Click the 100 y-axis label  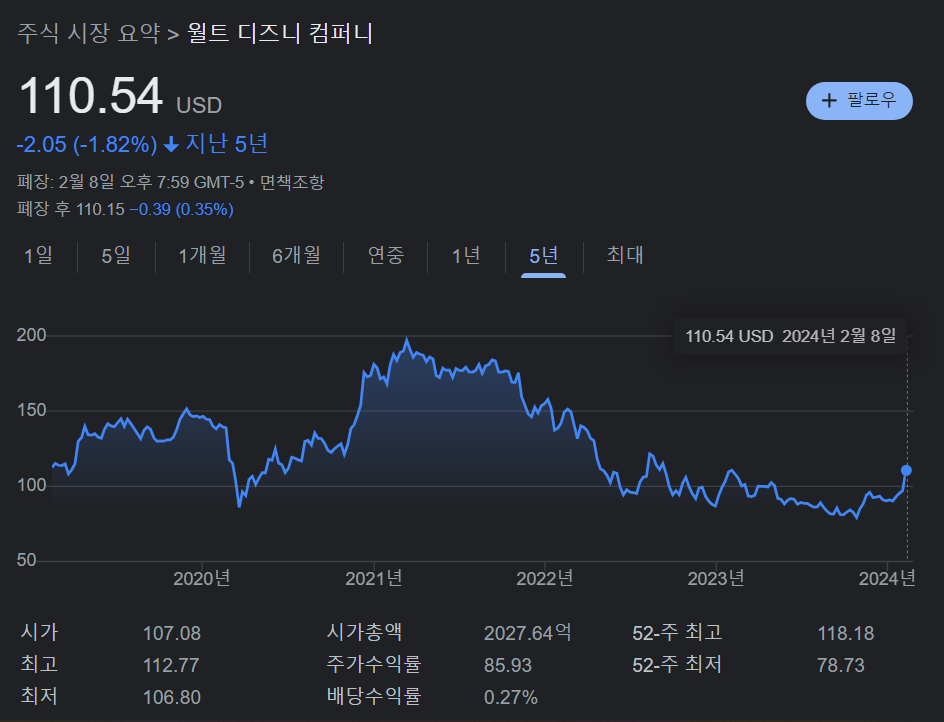pos(31,485)
